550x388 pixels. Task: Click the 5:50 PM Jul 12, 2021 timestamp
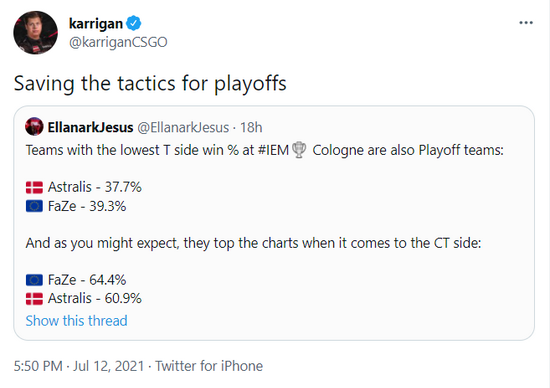click(x=79, y=366)
